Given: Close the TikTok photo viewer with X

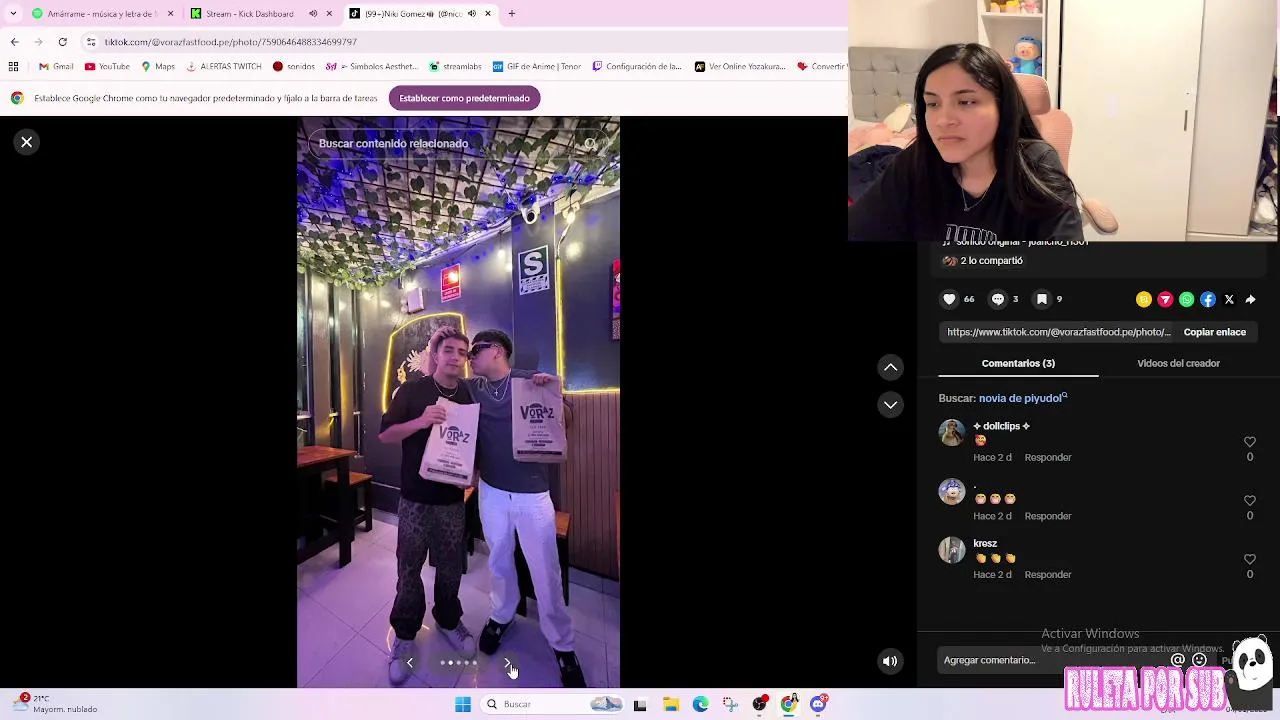Looking at the screenshot, I should tap(27, 142).
